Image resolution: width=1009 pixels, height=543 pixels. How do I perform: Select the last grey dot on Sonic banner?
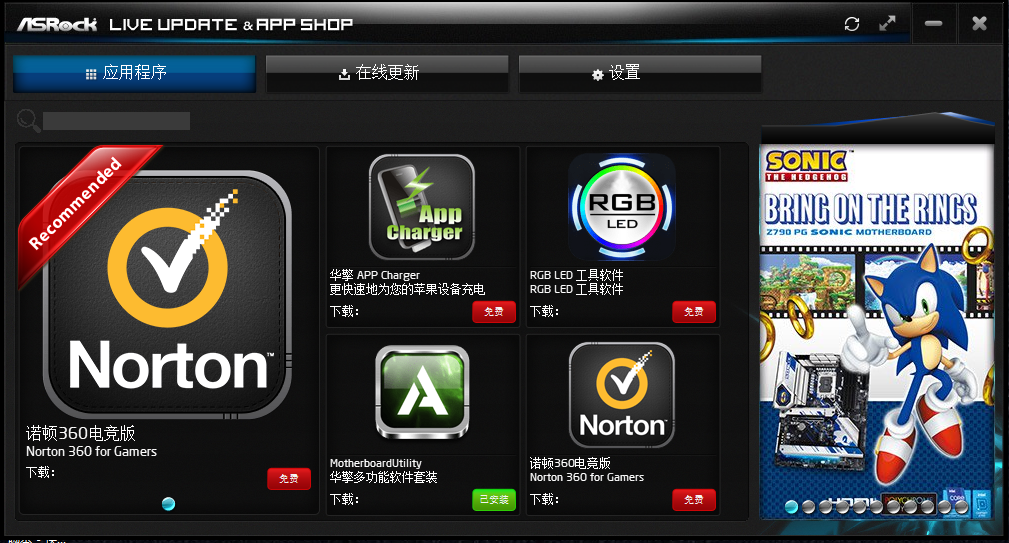(961, 506)
